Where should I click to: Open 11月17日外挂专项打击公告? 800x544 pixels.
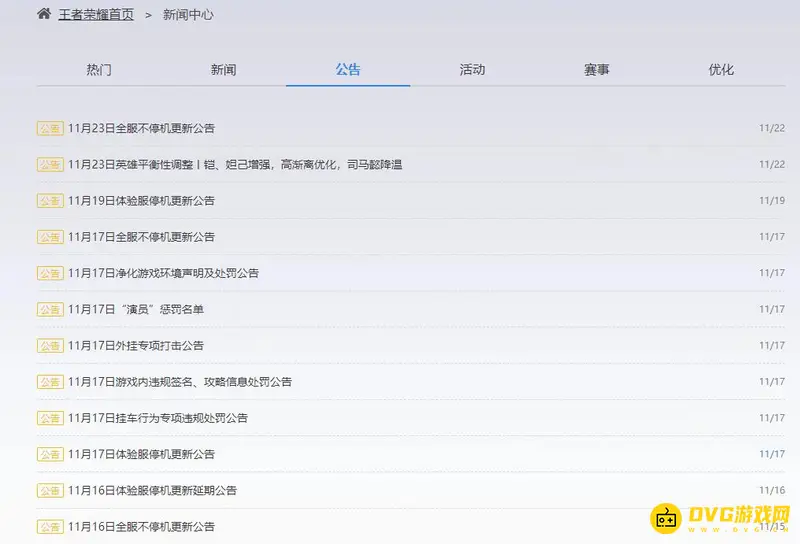click(x=136, y=345)
